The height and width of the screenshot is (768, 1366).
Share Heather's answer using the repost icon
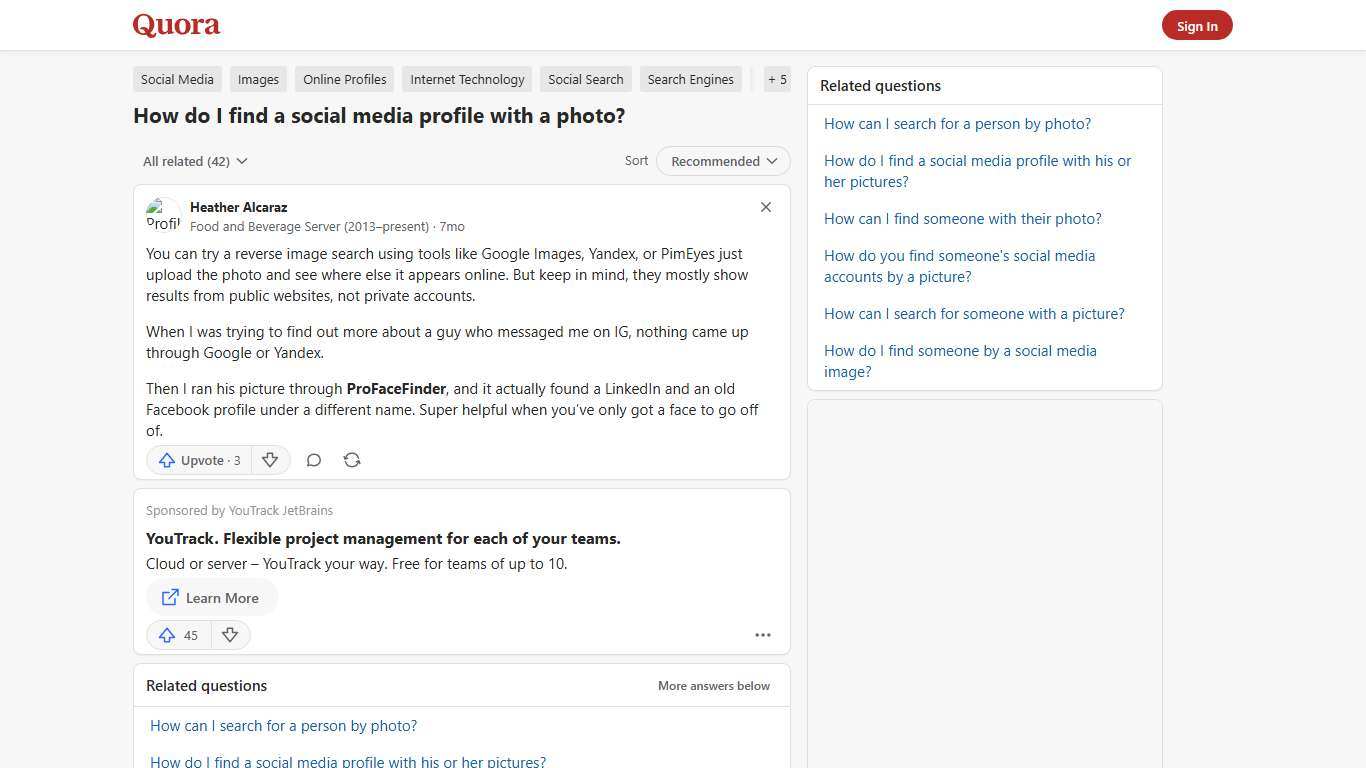click(351, 460)
